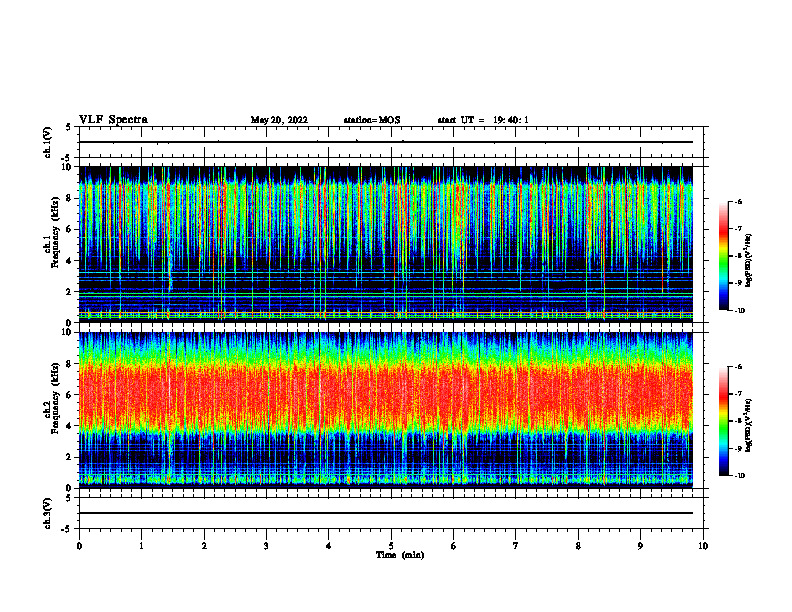Viewport: 792px width, 612px height.
Task: Click the time axis tick label "1"
Action: point(141,546)
